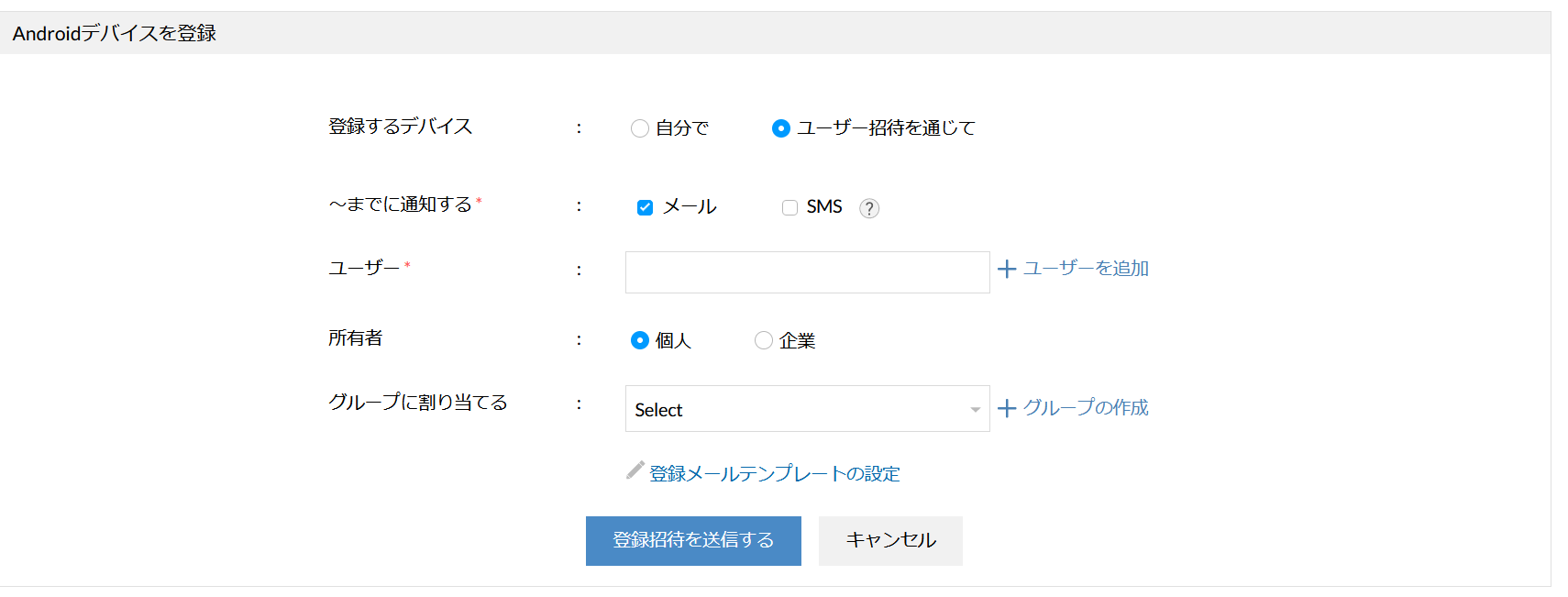The width and height of the screenshot is (1568, 597).
Task: Enable the SMS notification checkbox
Action: pos(790,207)
